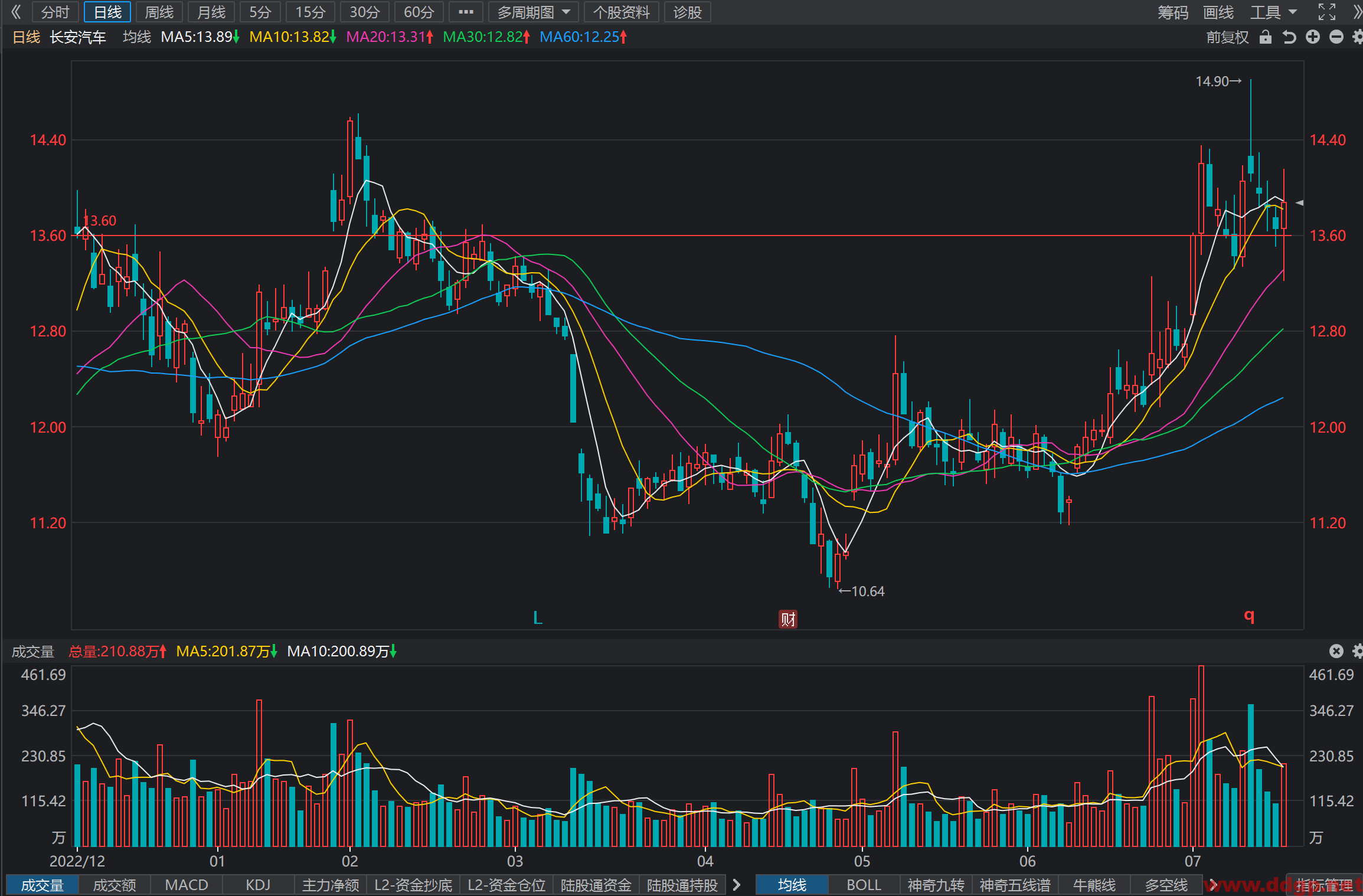Toggle fullscreen chart view icon
Viewport: 1363px width, 896px height.
[x=1326, y=12]
